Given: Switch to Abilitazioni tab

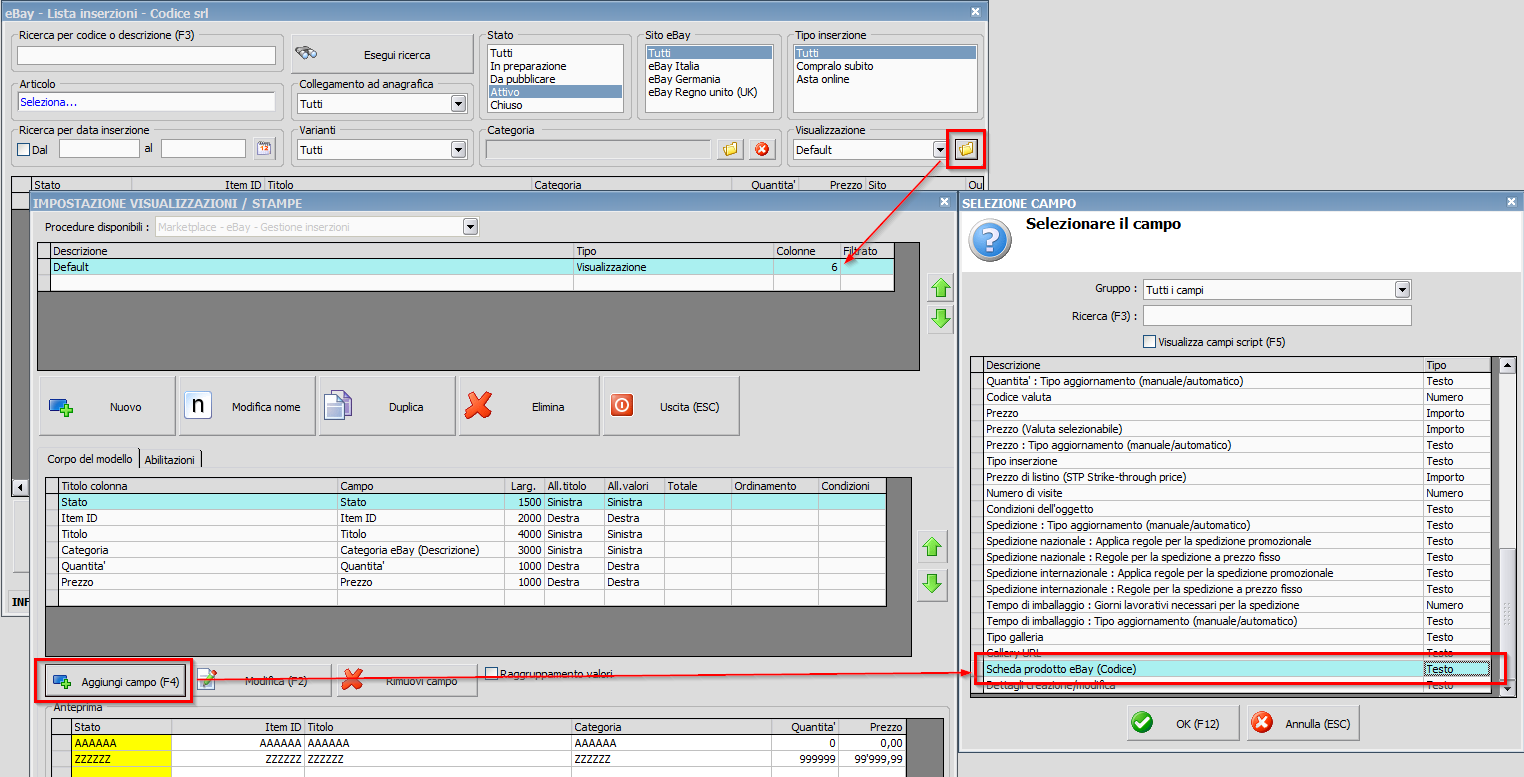Looking at the screenshot, I should (171, 460).
